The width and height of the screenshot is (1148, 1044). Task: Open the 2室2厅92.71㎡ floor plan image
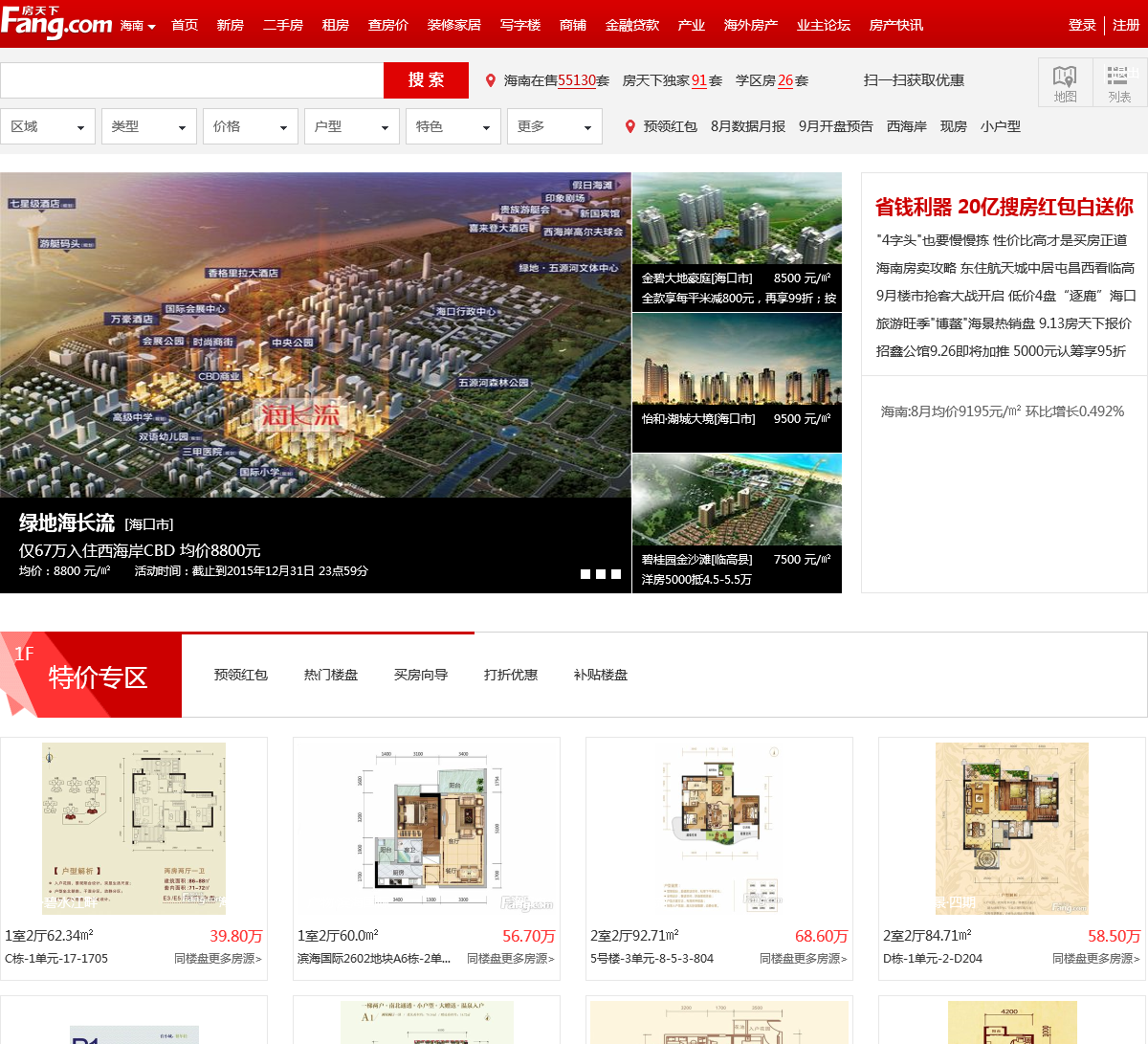[719, 829]
